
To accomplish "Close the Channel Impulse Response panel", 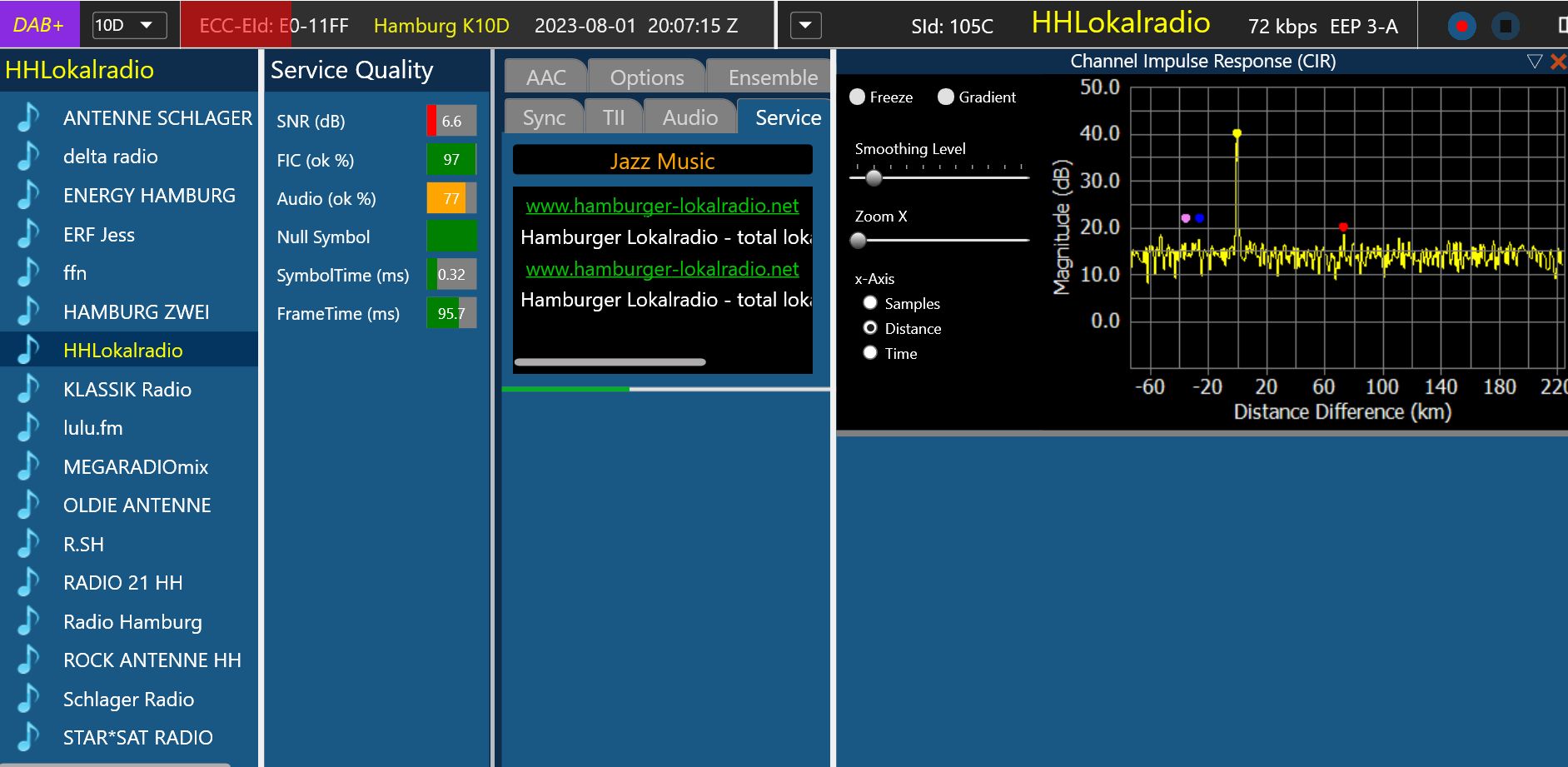I will [1557, 62].
